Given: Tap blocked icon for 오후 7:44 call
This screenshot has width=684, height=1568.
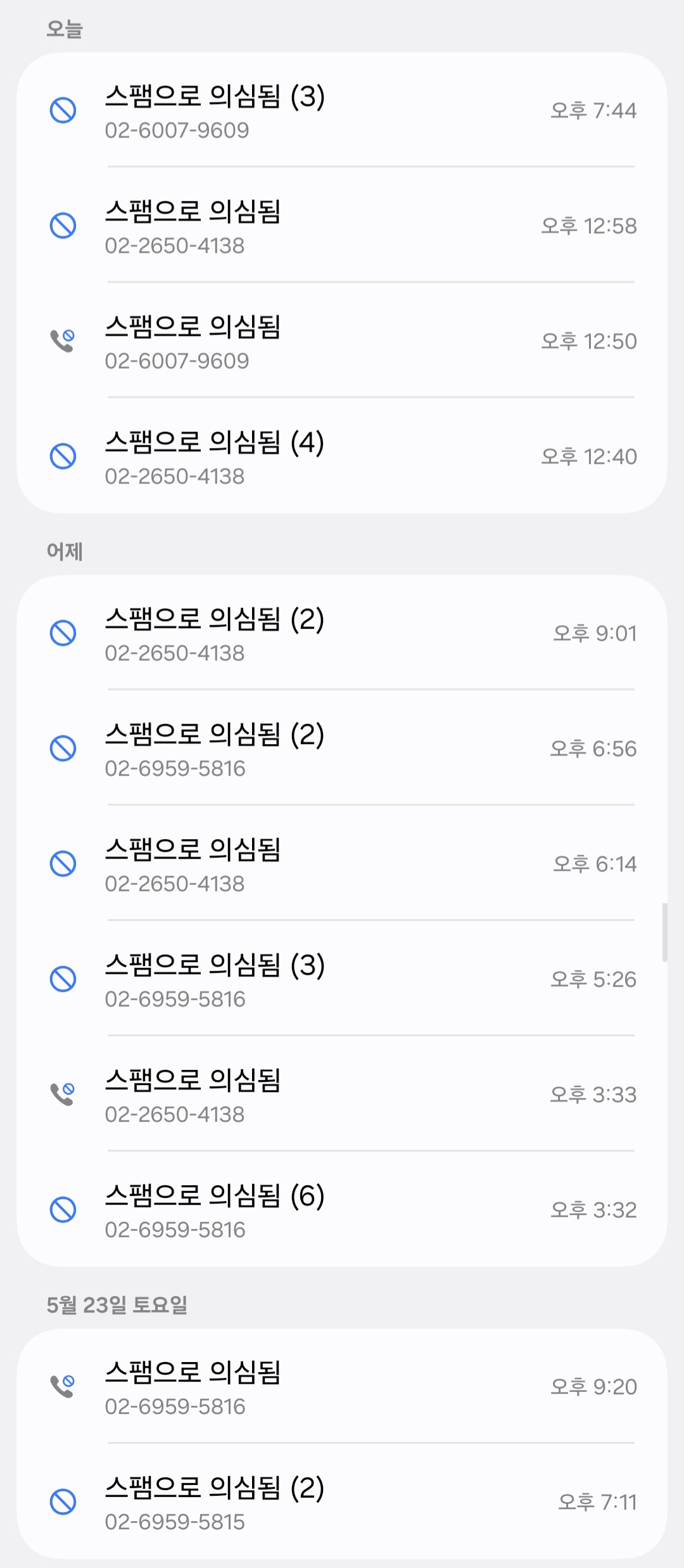Looking at the screenshot, I should pos(63,110).
